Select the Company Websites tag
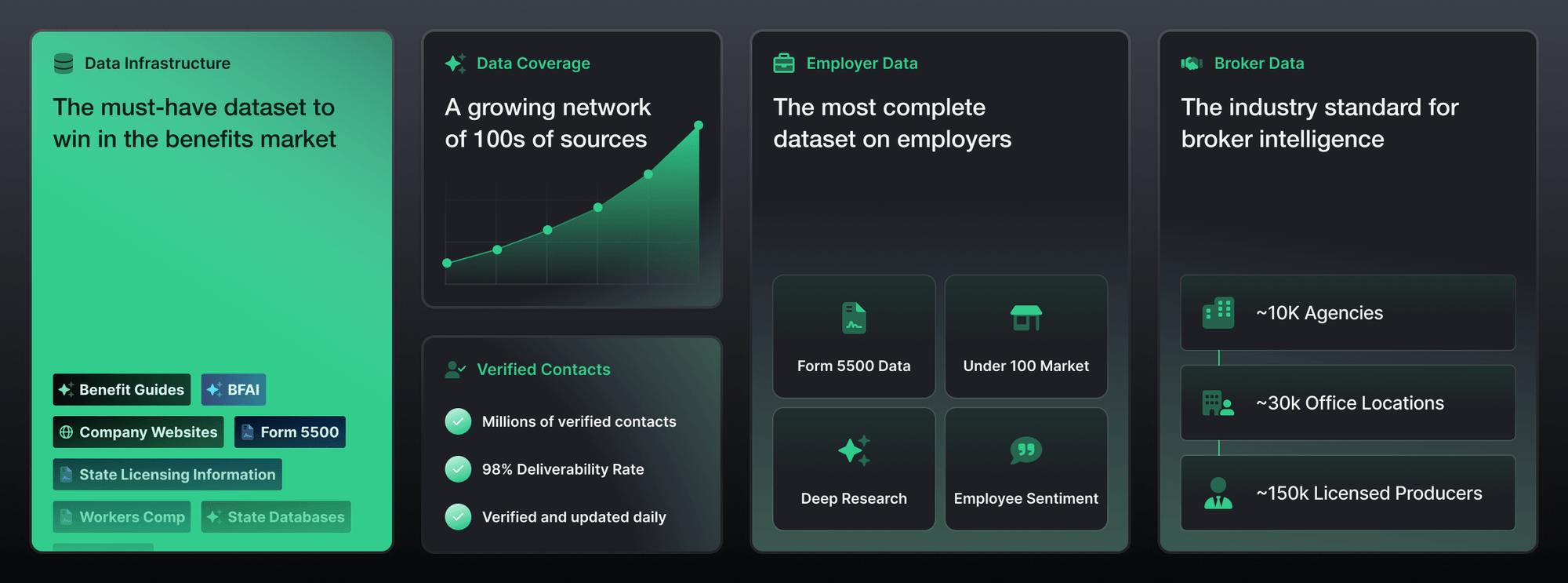Screen dimensions: 1568x583 click(x=138, y=432)
